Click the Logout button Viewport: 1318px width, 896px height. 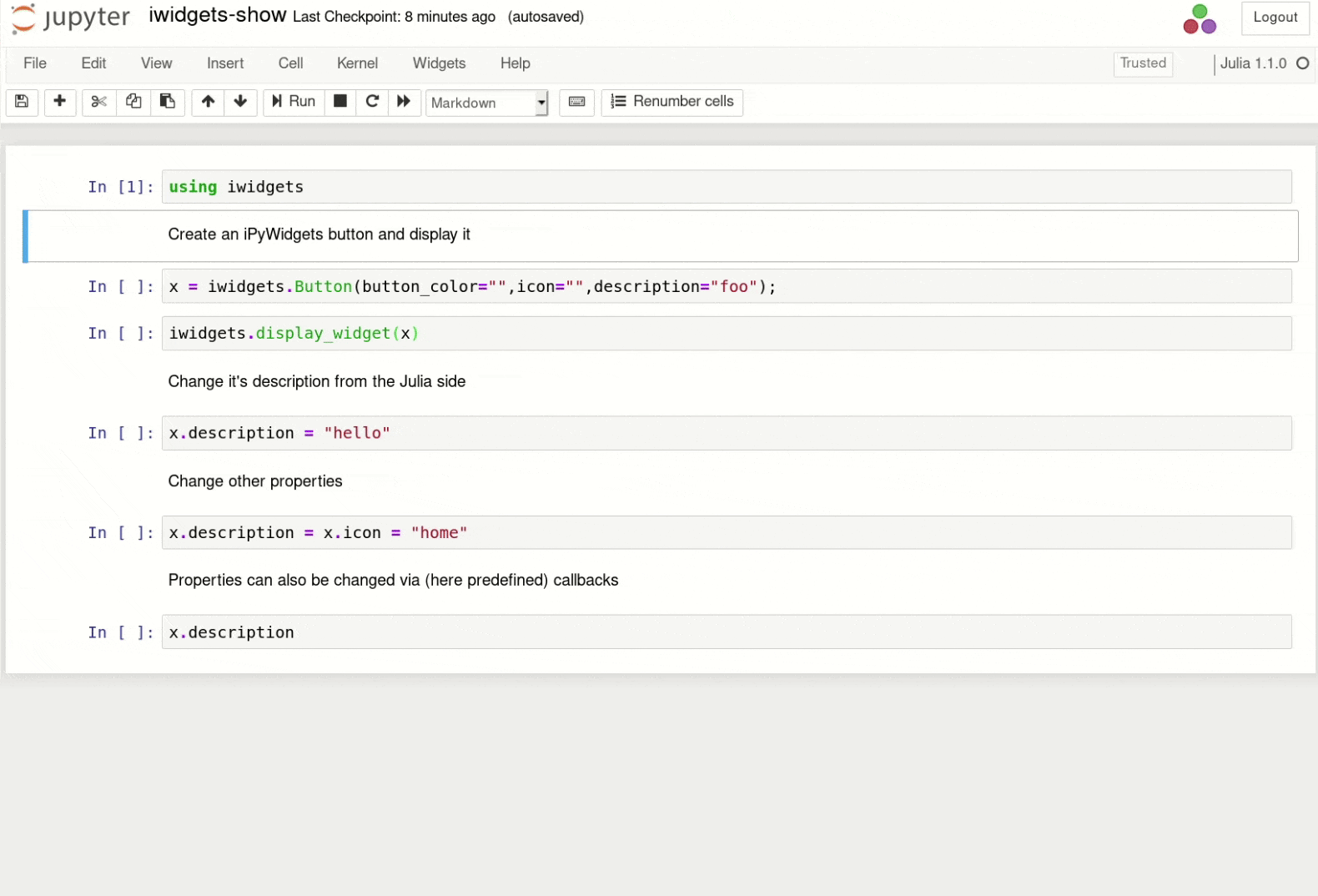click(x=1275, y=18)
